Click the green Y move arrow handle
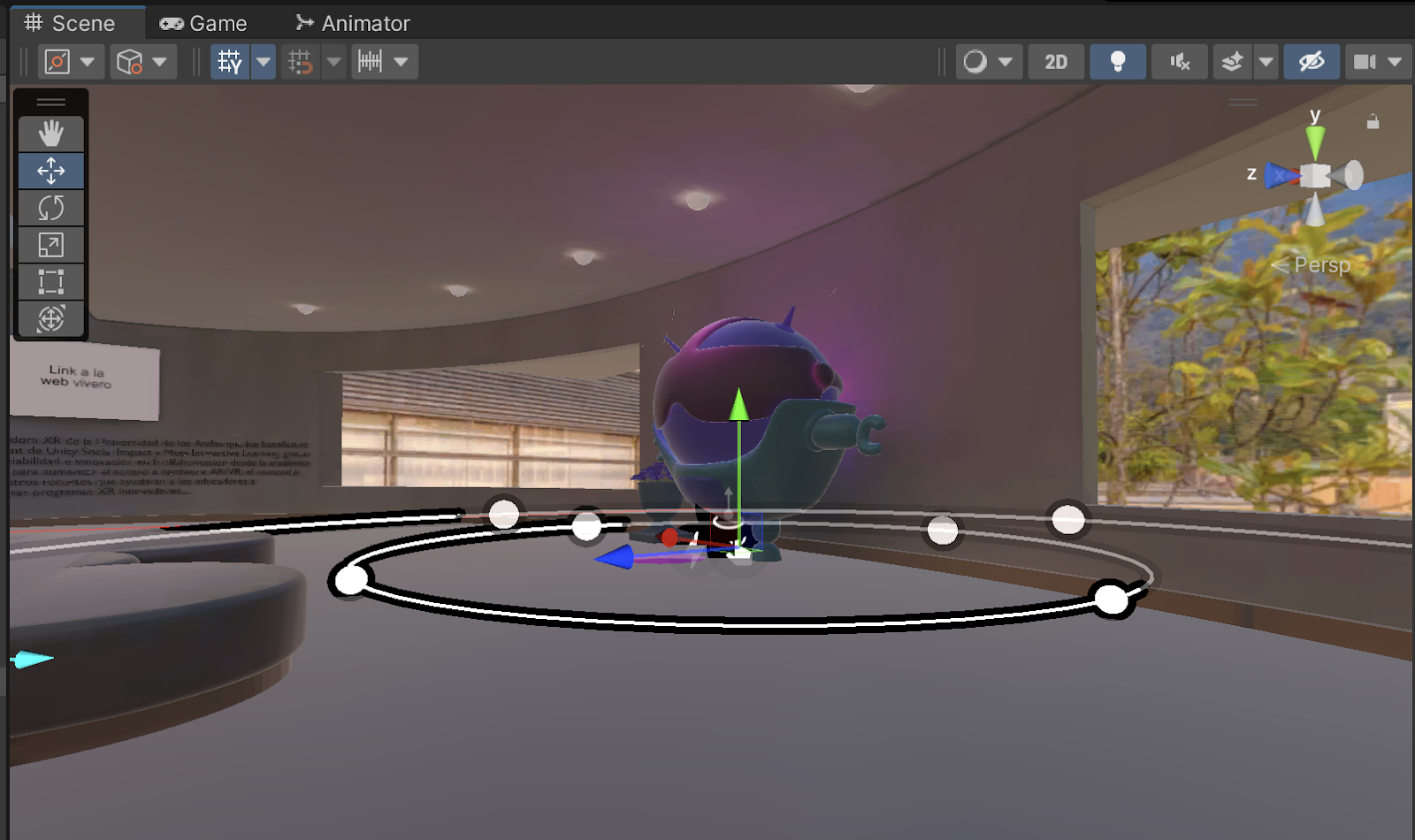This screenshot has width=1415, height=840. click(738, 404)
